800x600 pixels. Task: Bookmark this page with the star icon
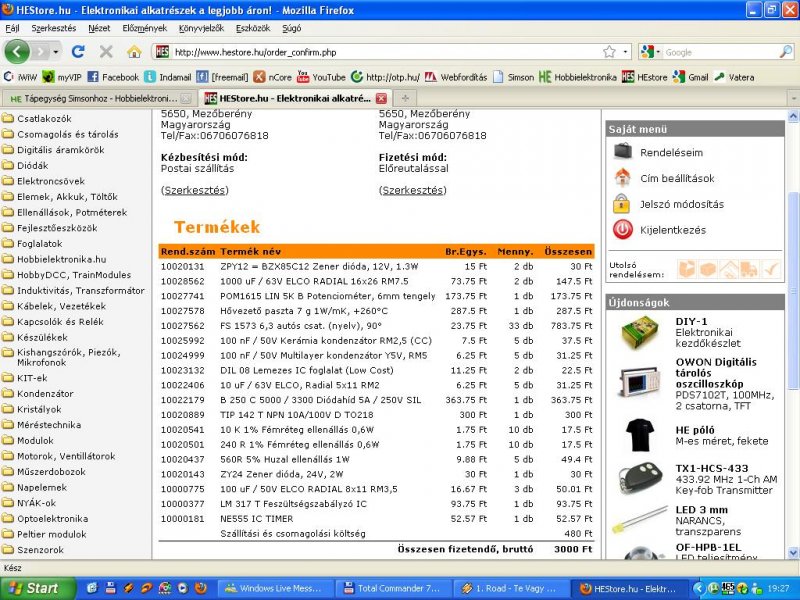click(x=609, y=52)
